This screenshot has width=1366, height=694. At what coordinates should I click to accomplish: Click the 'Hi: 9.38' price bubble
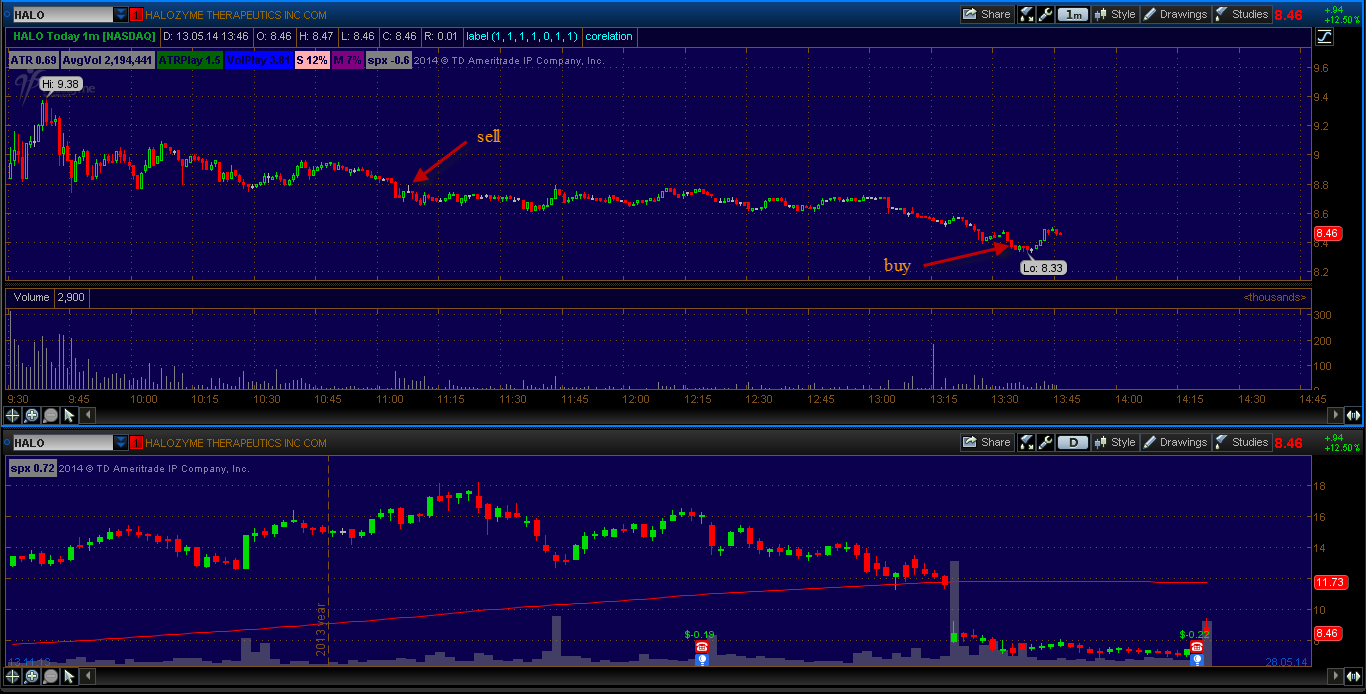pos(61,84)
